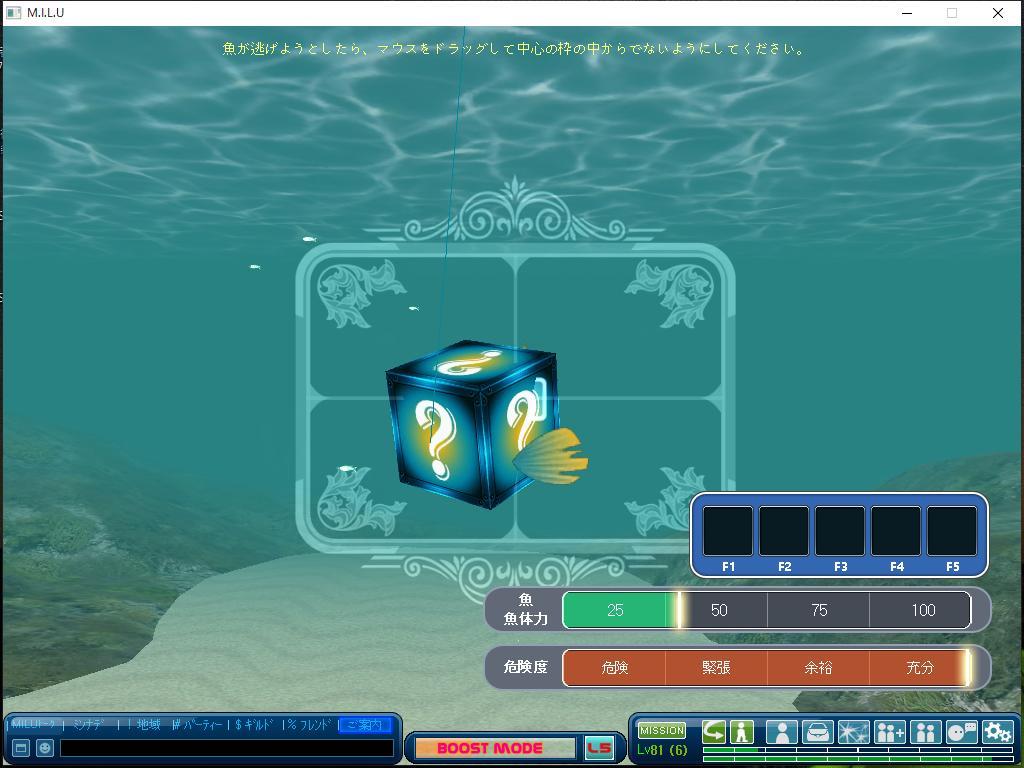Screen dimensions: 1024x768
Task: Click the chat window icon
Action: 21,748
